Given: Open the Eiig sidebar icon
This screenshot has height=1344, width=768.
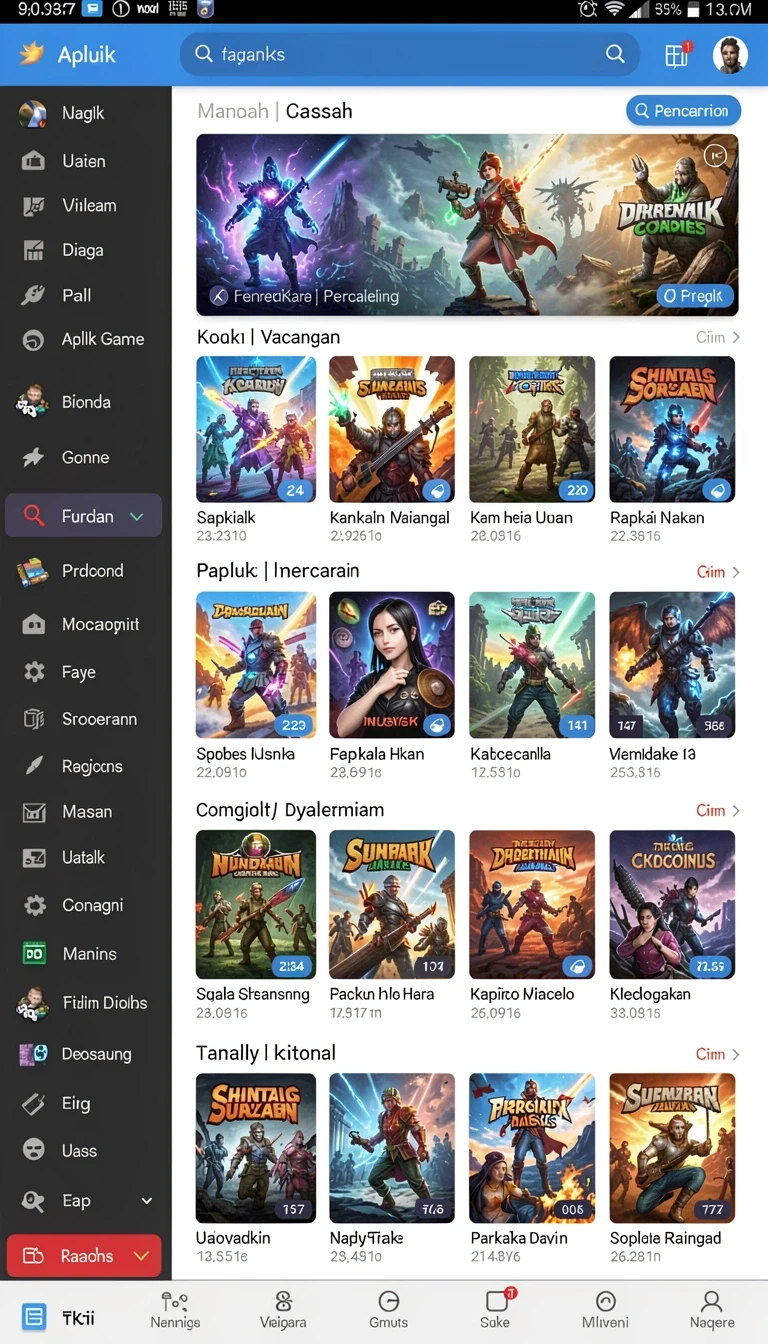Looking at the screenshot, I should point(34,1104).
